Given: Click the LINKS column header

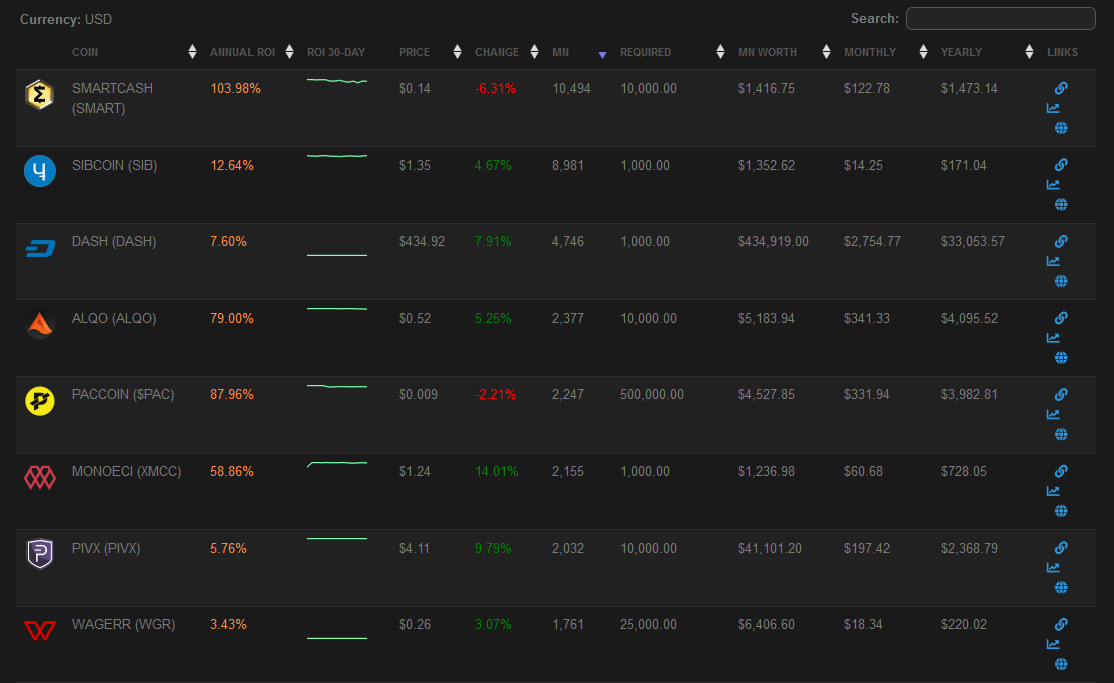Looking at the screenshot, I should tap(1062, 52).
